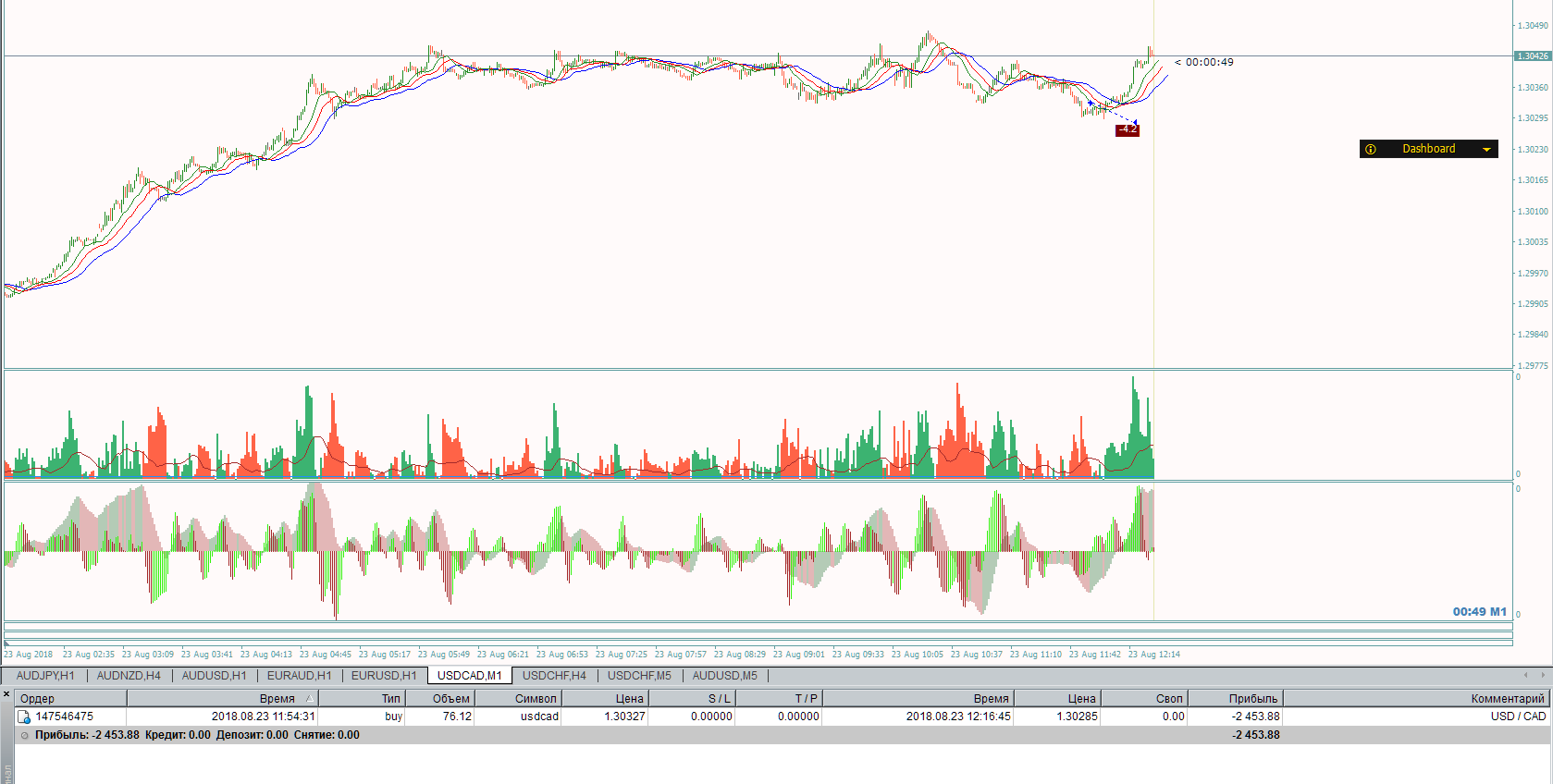
Task: Click the candle countdown '< 00:00:49'
Action: (x=1204, y=62)
